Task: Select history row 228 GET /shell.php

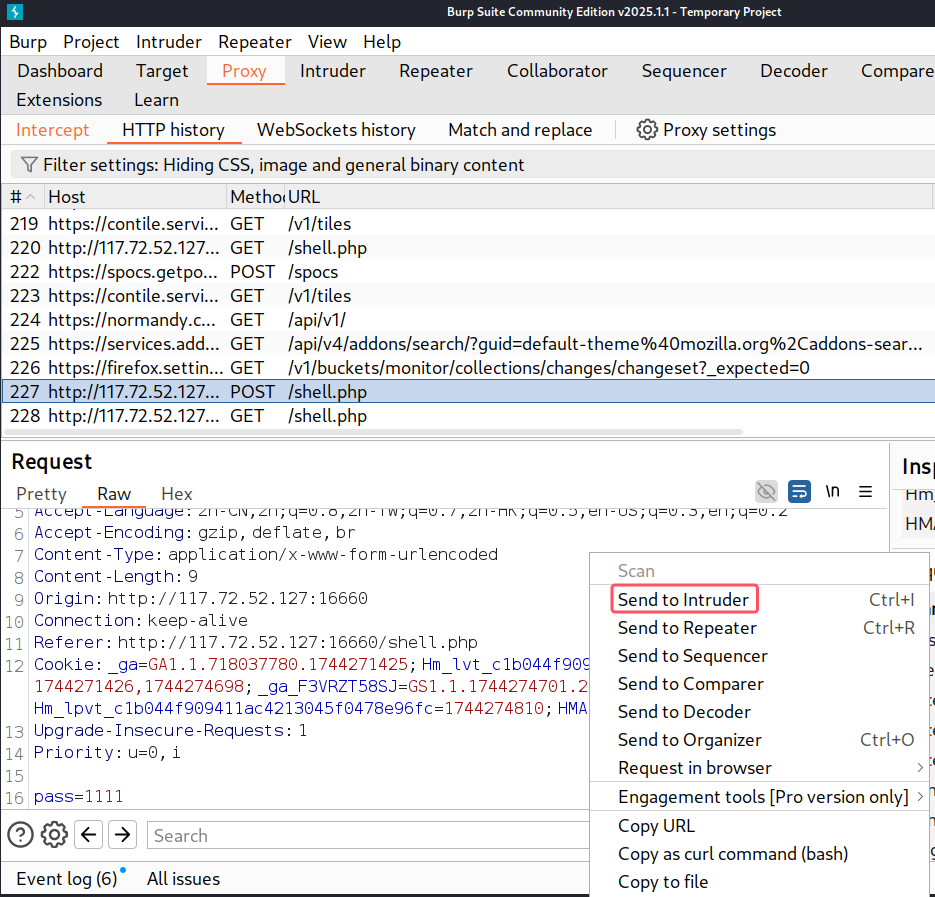Action: pyautogui.click(x=469, y=416)
